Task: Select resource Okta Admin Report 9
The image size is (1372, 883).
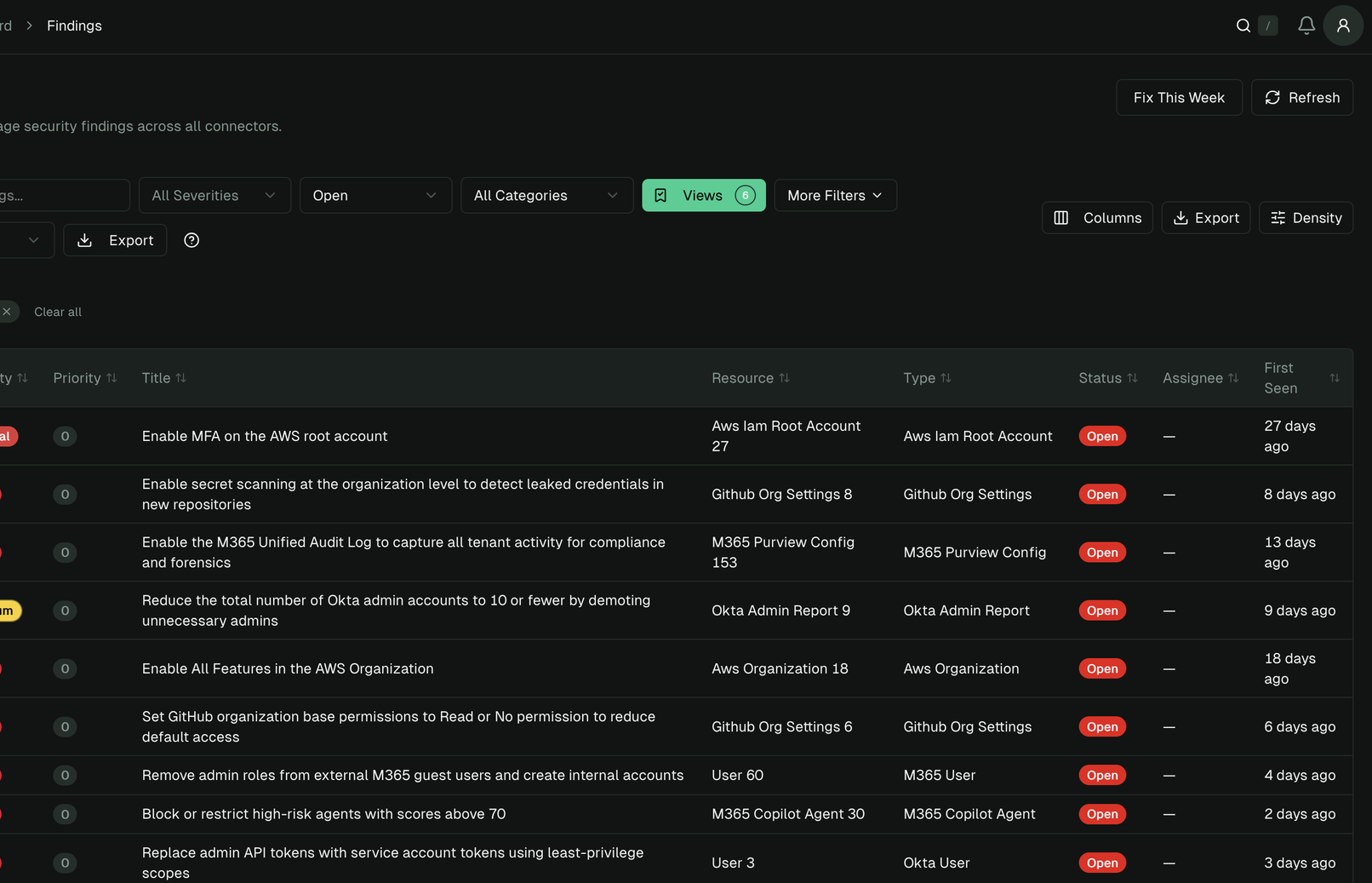Action: 780,611
